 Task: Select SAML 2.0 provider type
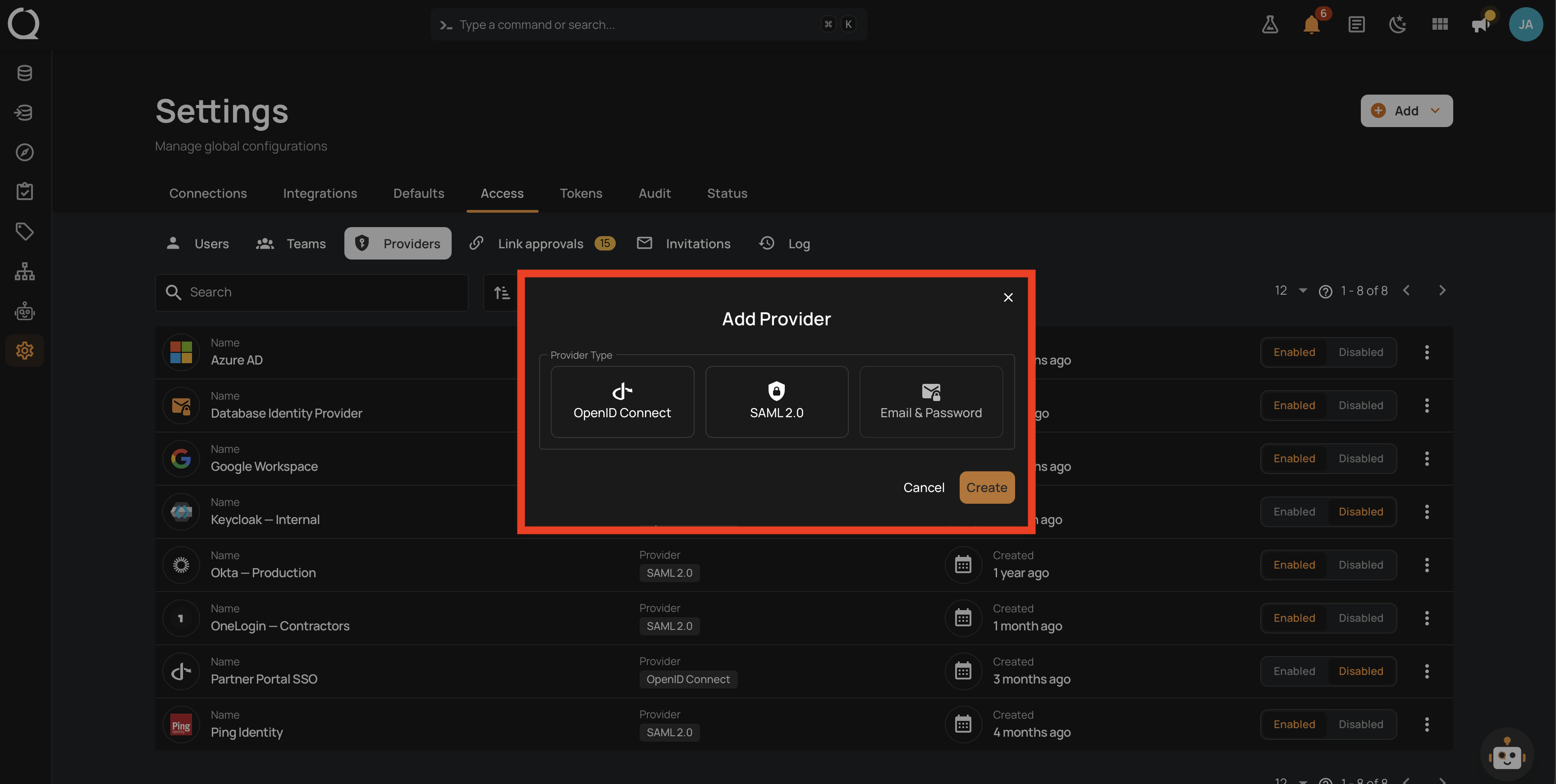(776, 401)
